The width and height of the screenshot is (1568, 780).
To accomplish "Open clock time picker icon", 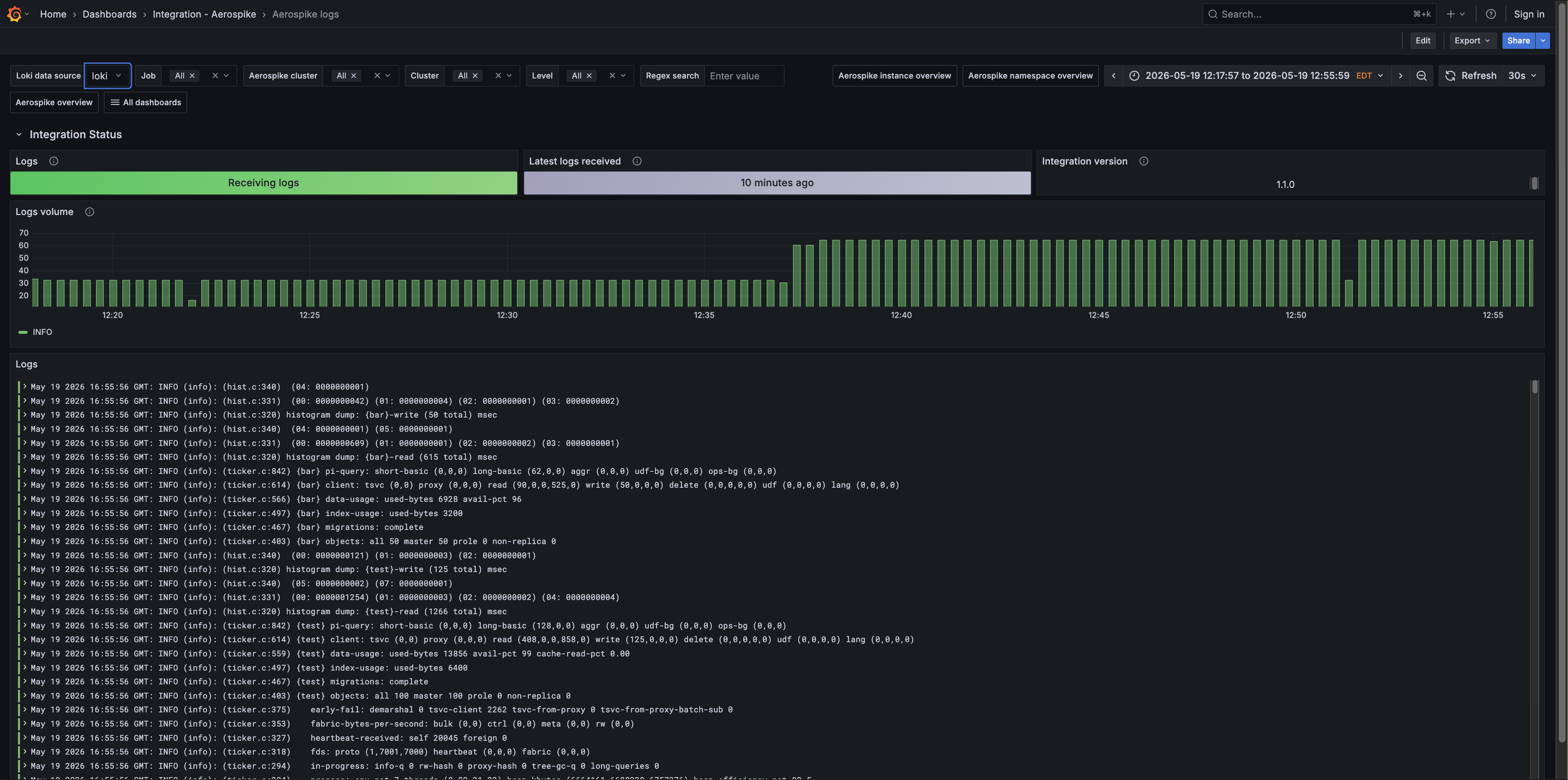I will tap(1134, 76).
